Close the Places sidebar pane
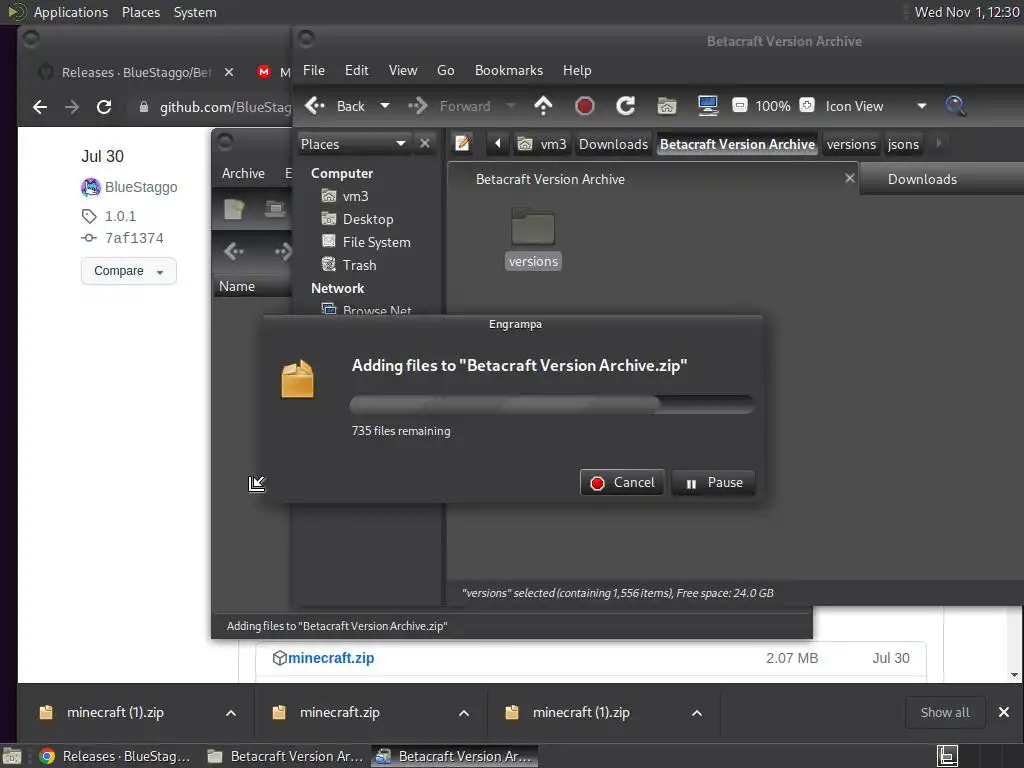 pos(425,143)
